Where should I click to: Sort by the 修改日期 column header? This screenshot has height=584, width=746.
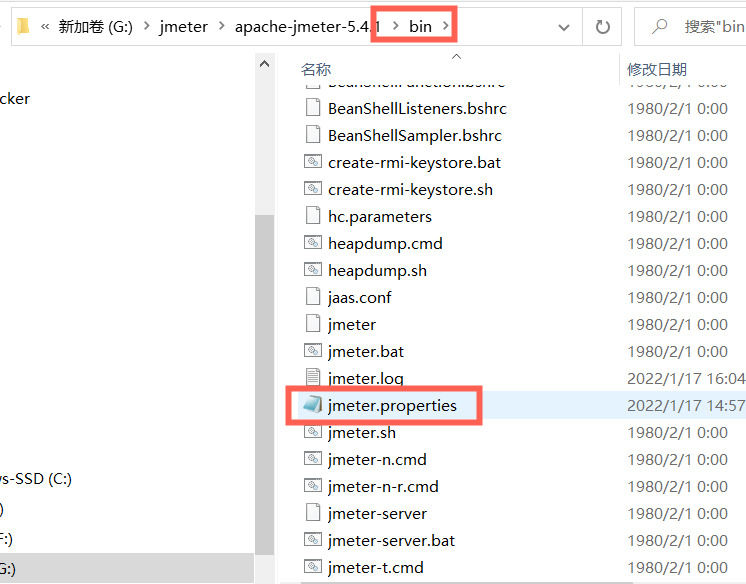click(657, 69)
